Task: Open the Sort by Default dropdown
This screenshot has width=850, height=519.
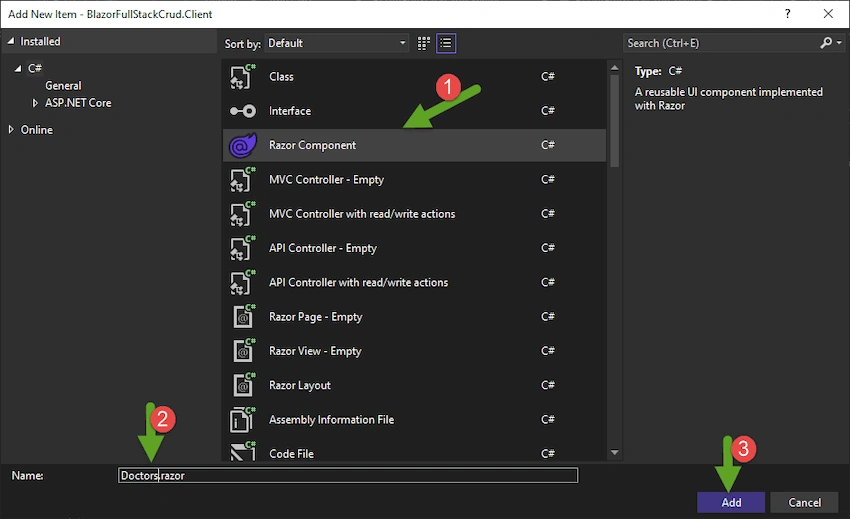Action: (x=337, y=43)
